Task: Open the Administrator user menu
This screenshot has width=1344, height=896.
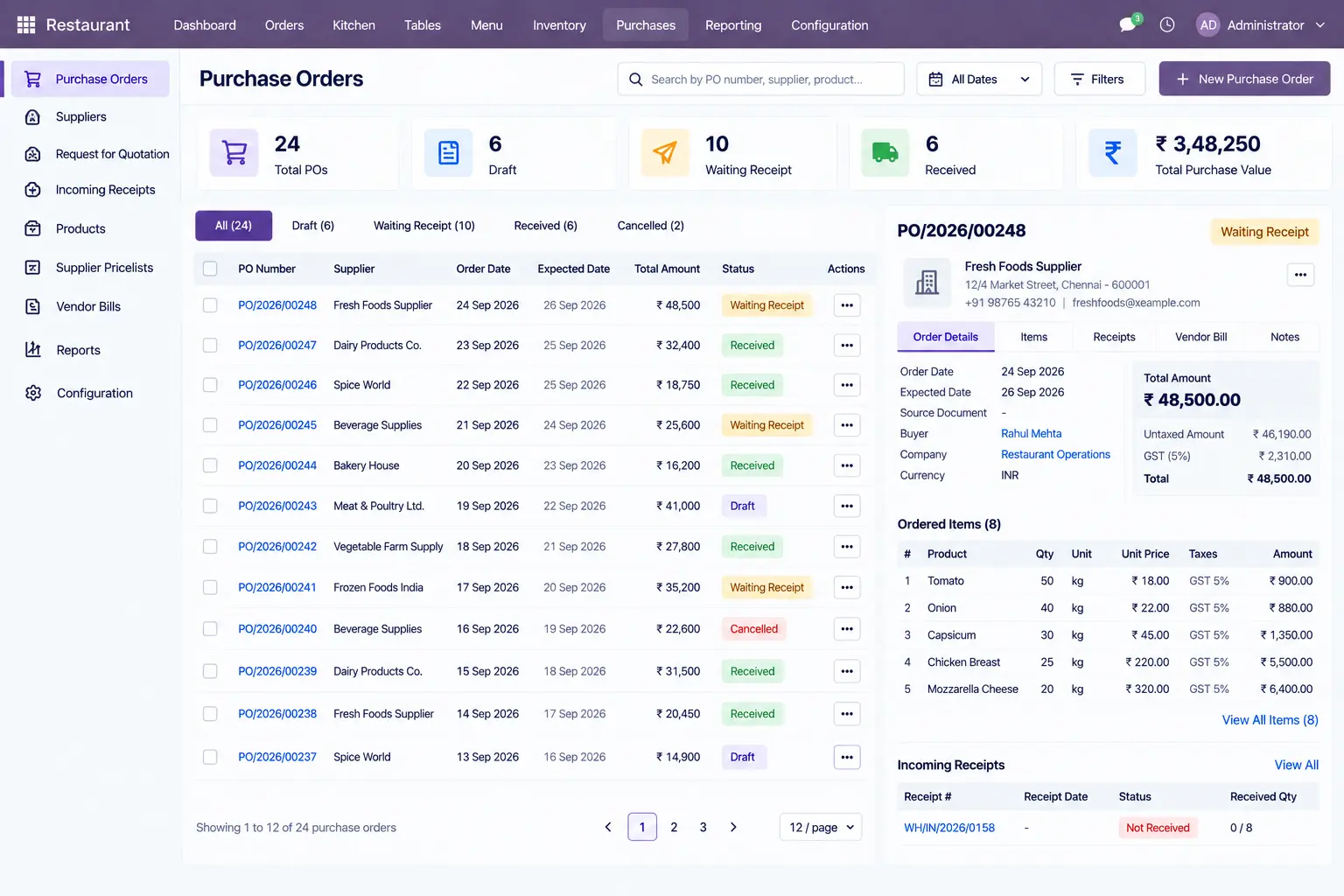Action: click(1261, 24)
